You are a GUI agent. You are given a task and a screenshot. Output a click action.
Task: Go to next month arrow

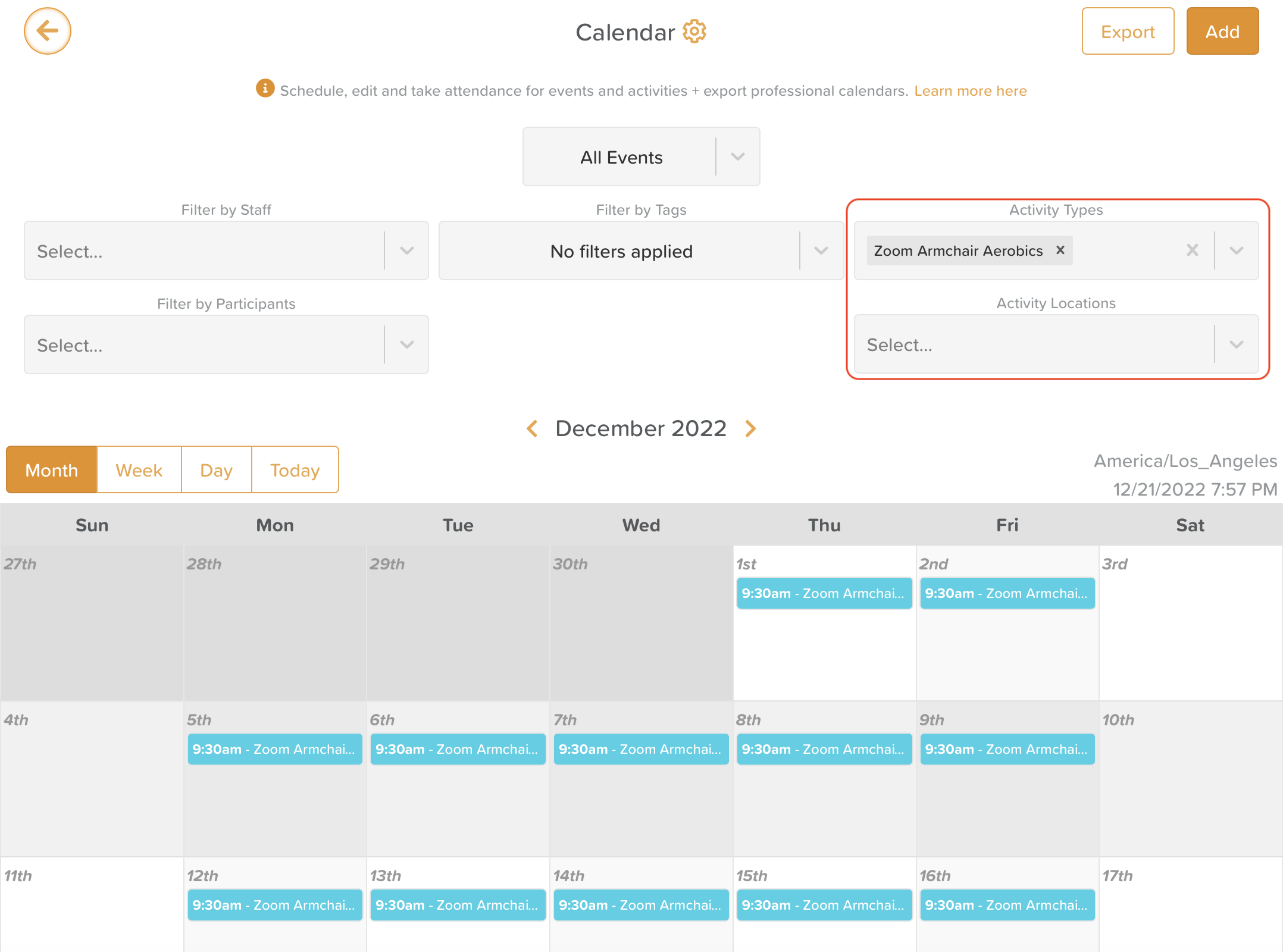751,428
